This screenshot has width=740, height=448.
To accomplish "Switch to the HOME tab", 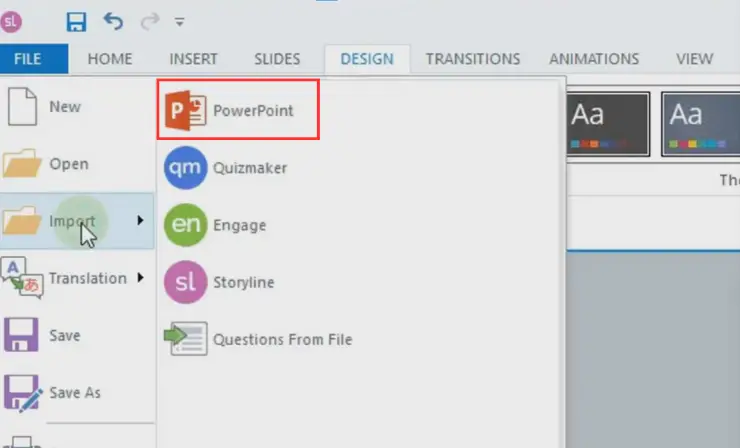I will pyautogui.click(x=110, y=59).
